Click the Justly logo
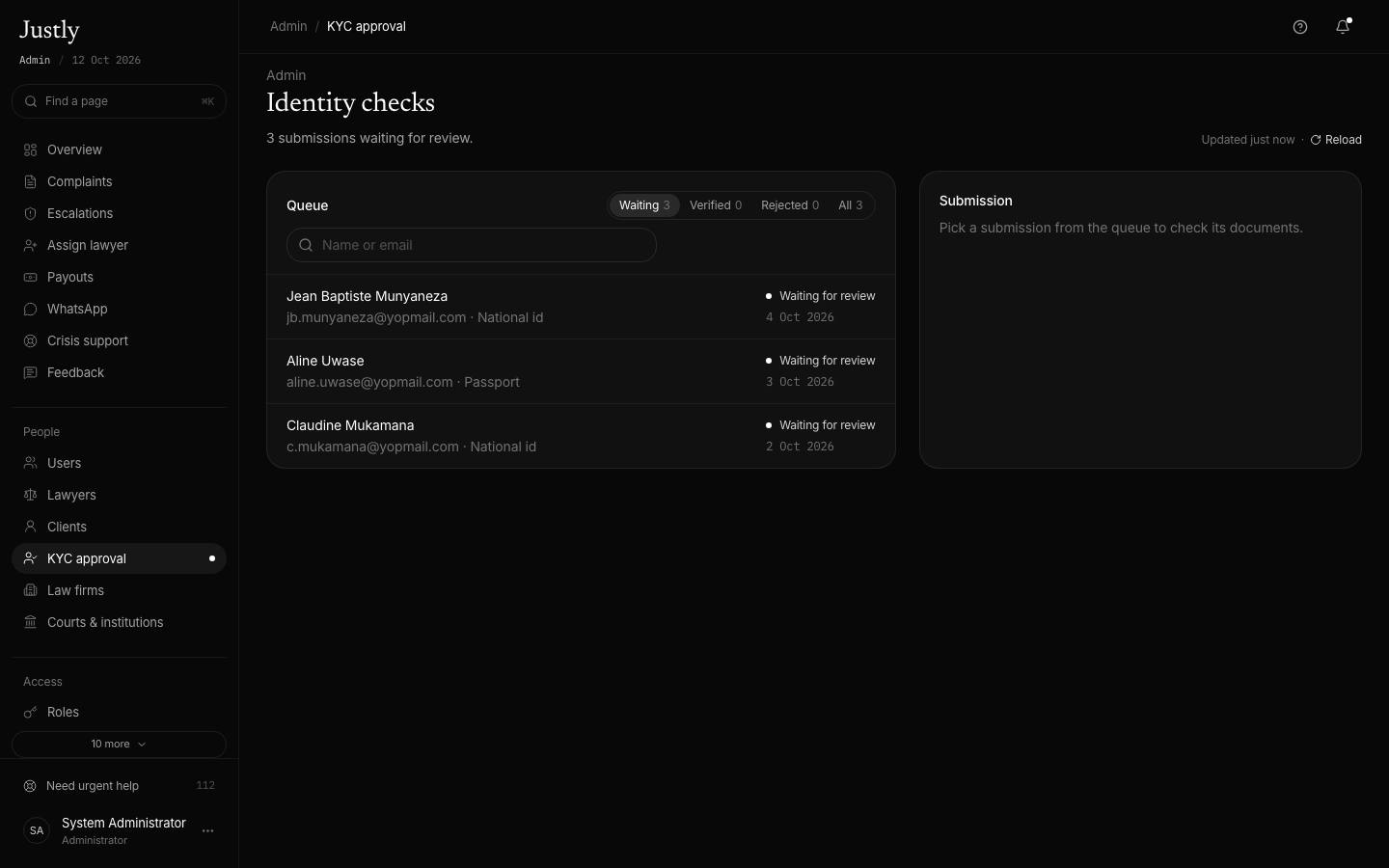The width and height of the screenshot is (1389, 868). click(49, 31)
